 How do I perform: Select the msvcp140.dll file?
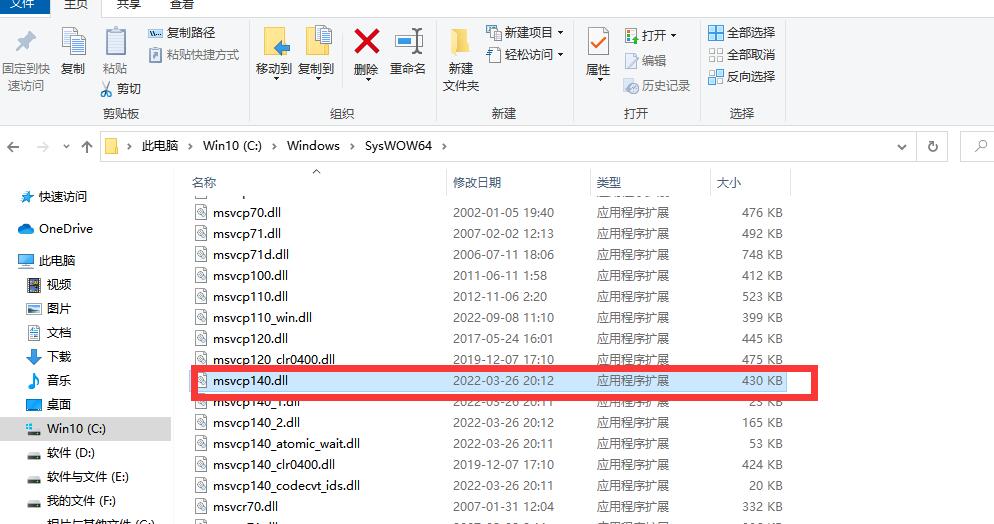(x=488, y=381)
